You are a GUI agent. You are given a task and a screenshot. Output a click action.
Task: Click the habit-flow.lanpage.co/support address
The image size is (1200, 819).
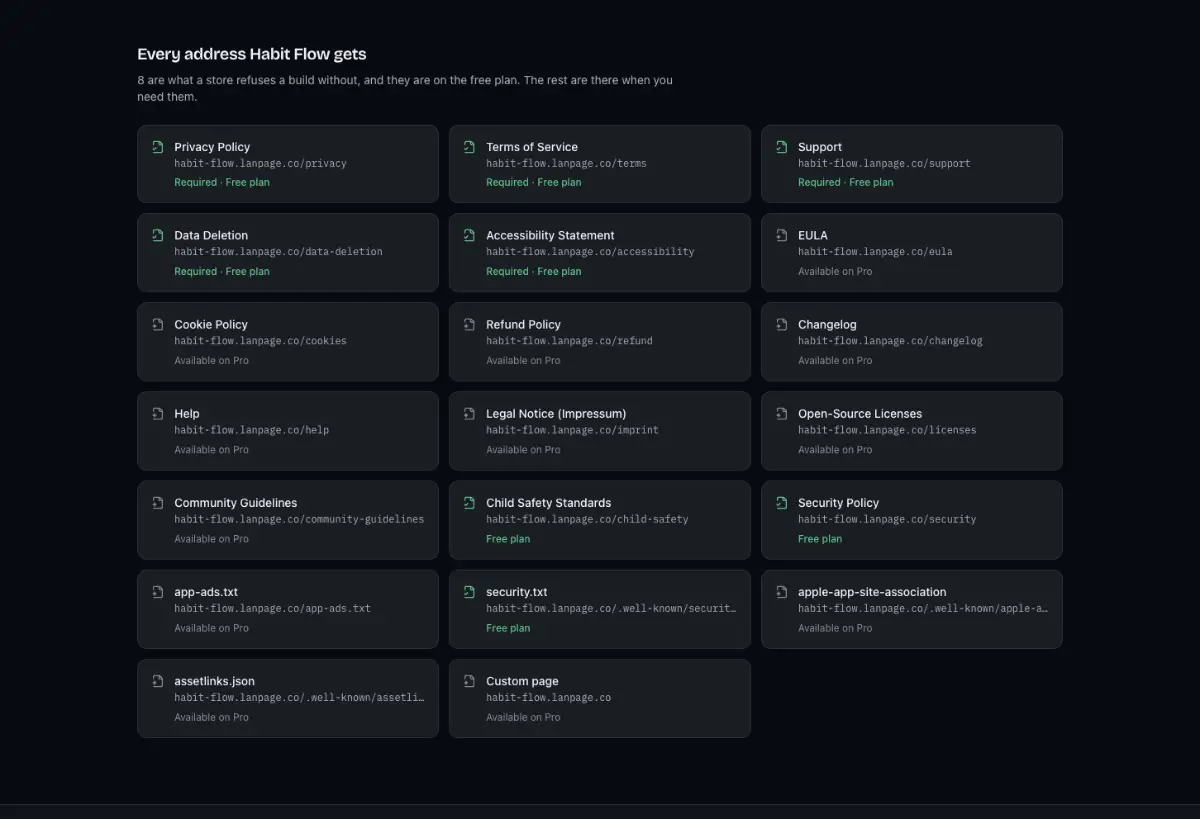tap(884, 163)
